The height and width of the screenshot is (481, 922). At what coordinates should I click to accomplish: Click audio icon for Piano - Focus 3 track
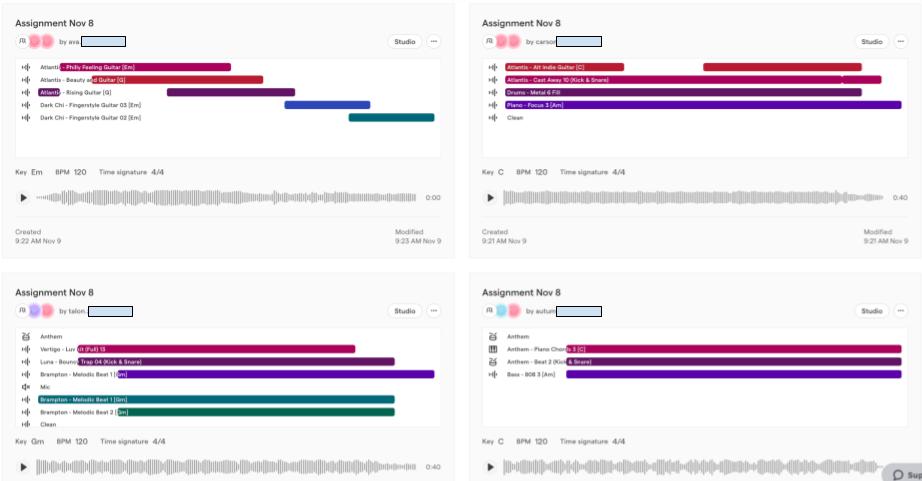493,105
